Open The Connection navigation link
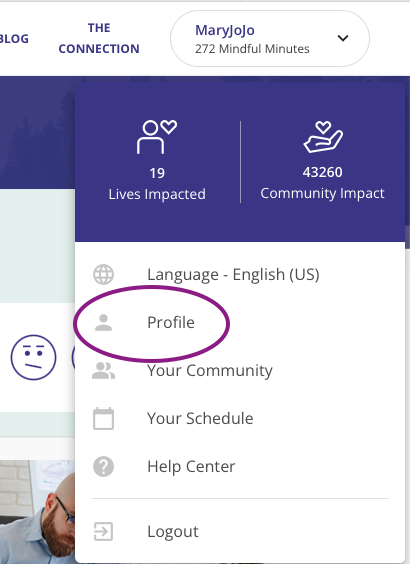 (x=99, y=38)
